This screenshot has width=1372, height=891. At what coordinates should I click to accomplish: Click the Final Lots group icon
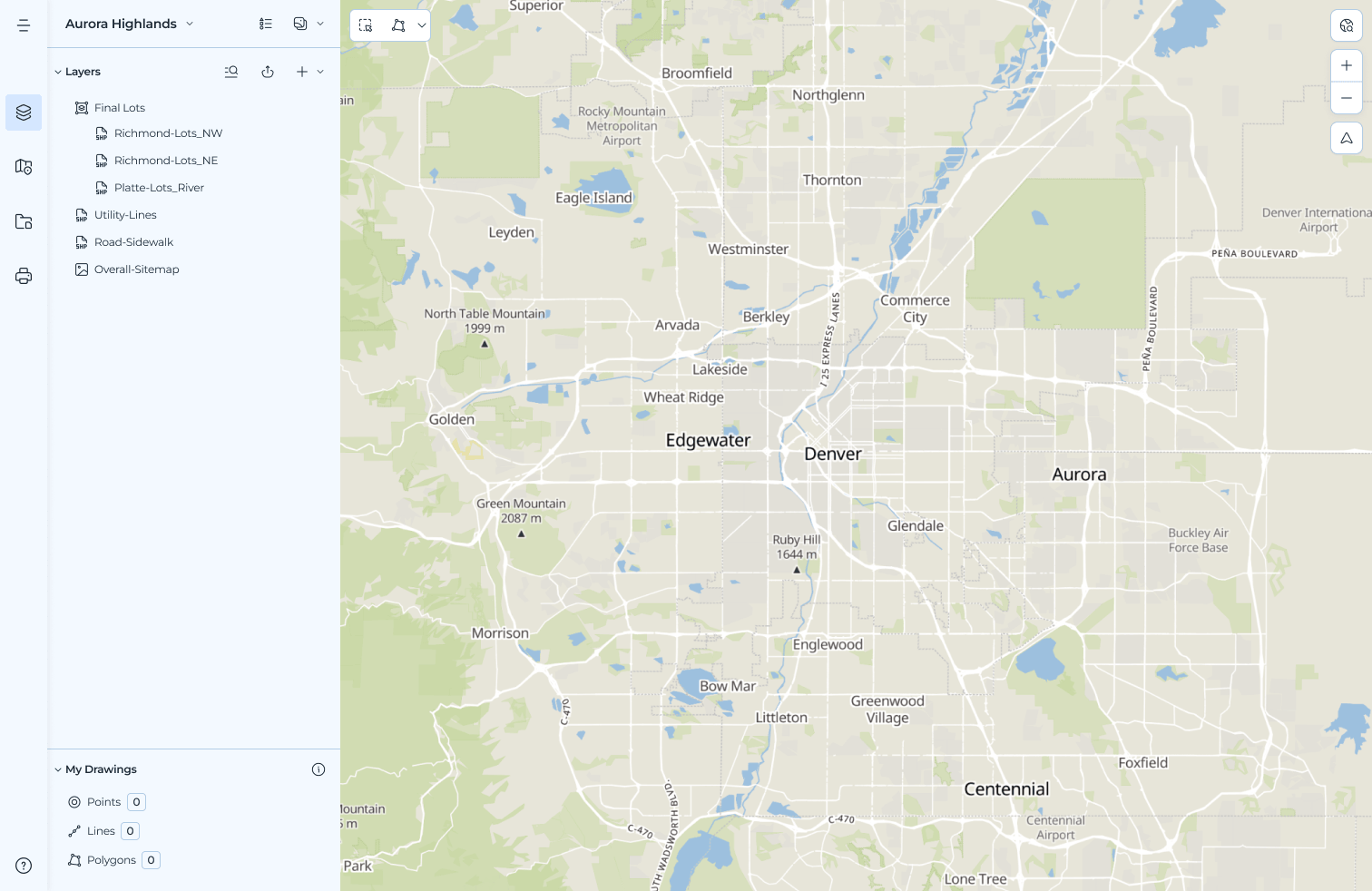(82, 108)
